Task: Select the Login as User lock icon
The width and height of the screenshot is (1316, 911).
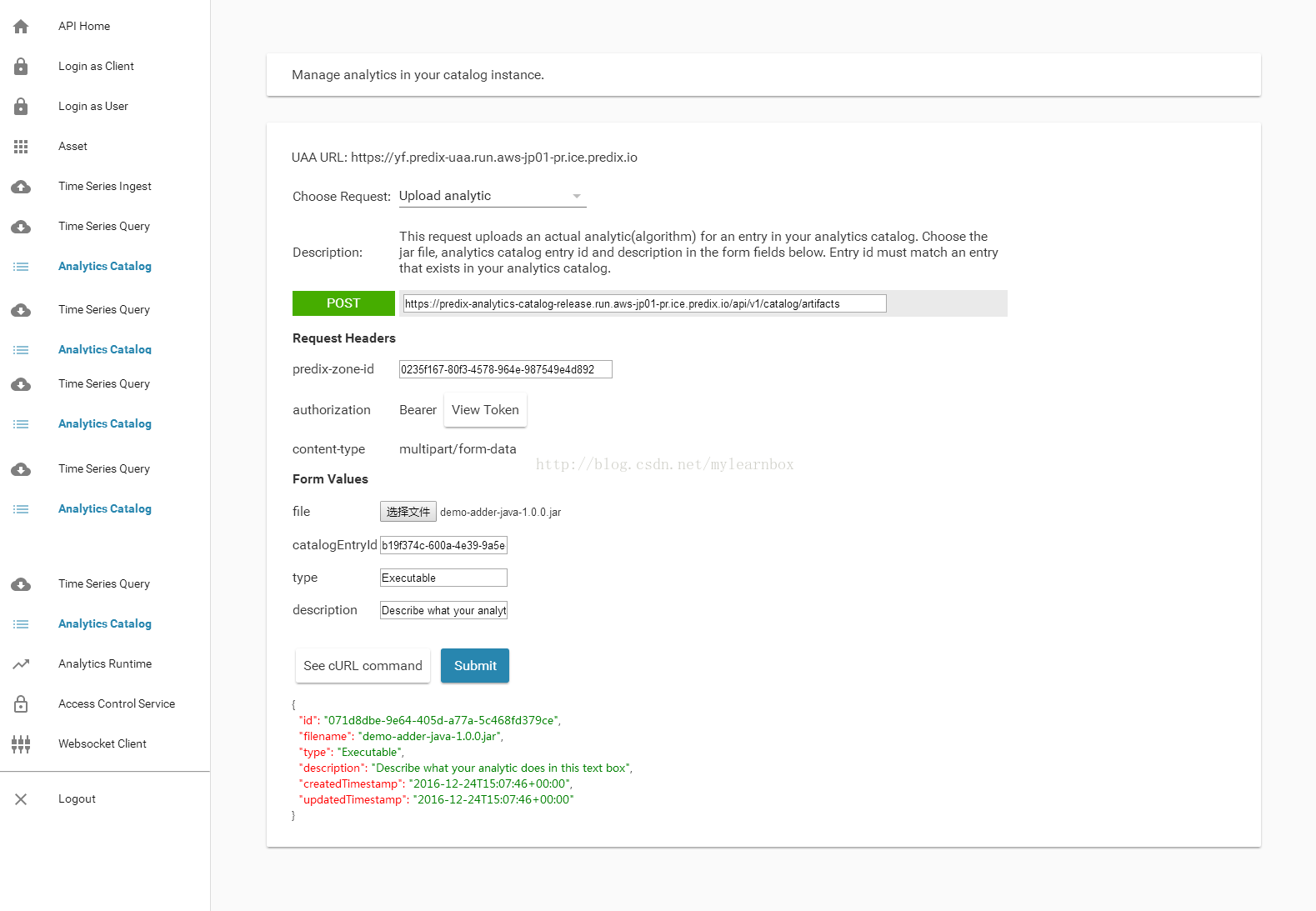Action: pyautogui.click(x=21, y=107)
